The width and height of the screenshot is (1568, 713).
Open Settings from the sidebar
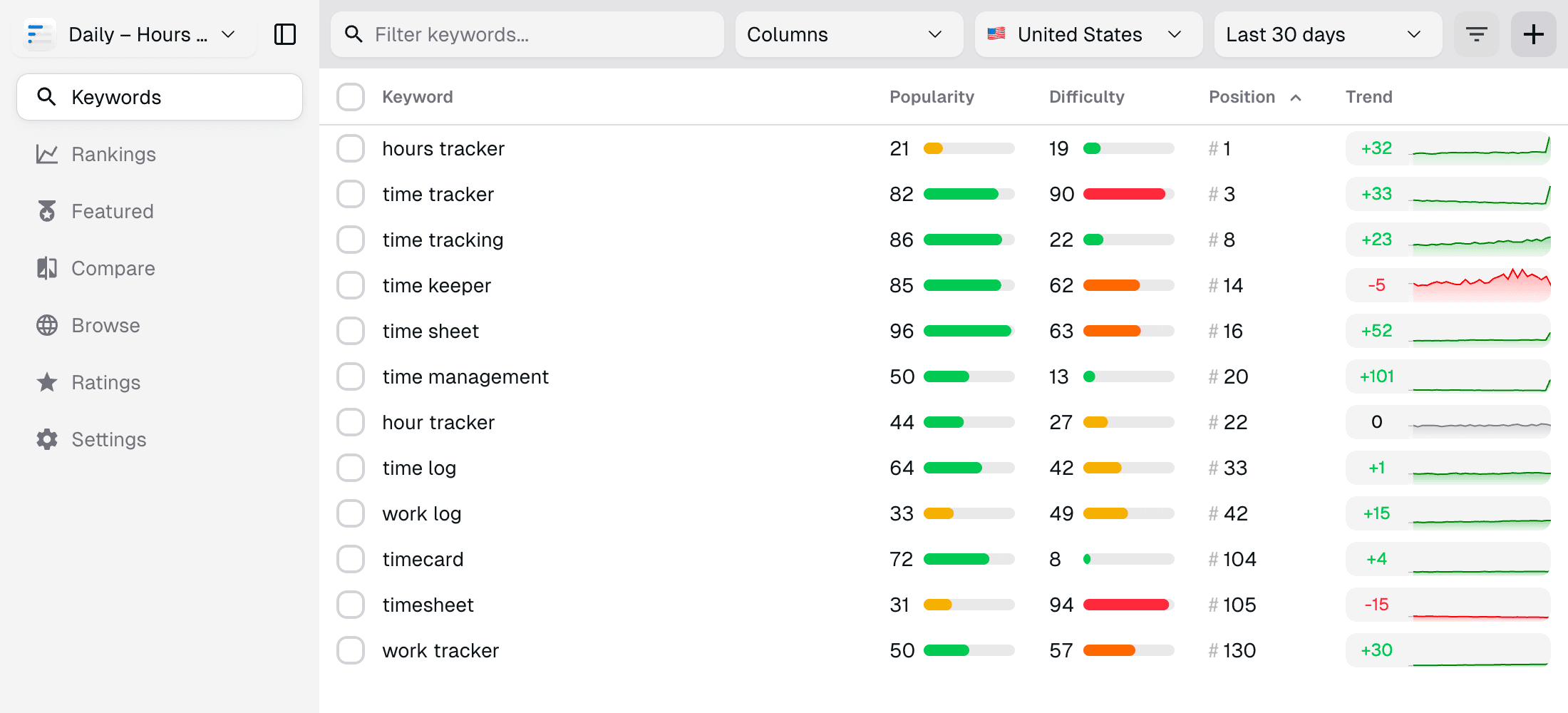(x=109, y=439)
